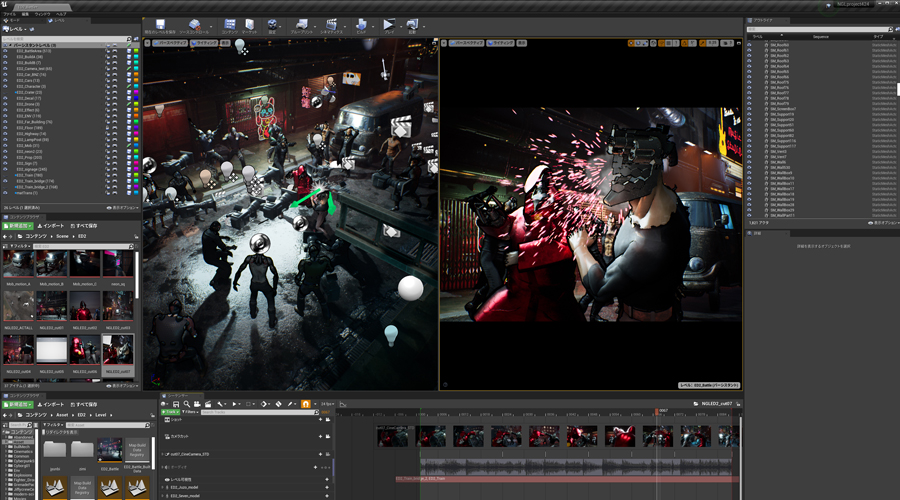
Task: Open フィルタ dropdown in upper content browser
Action: click(21, 246)
